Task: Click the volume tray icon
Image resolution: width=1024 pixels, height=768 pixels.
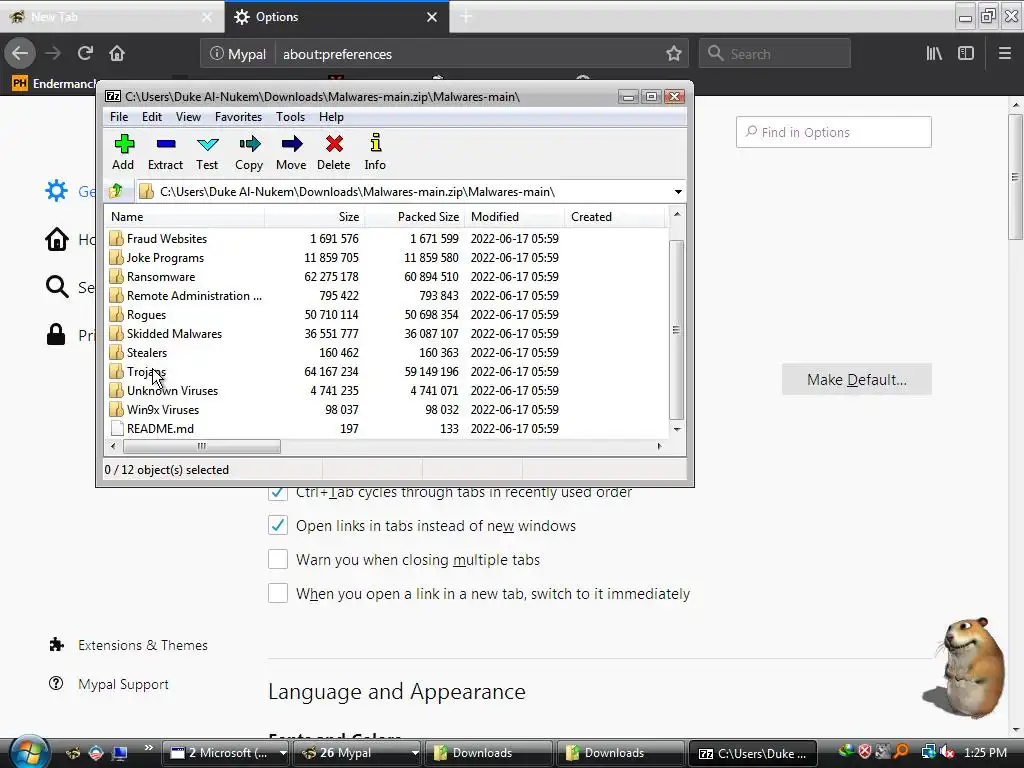Action: pos(947,752)
